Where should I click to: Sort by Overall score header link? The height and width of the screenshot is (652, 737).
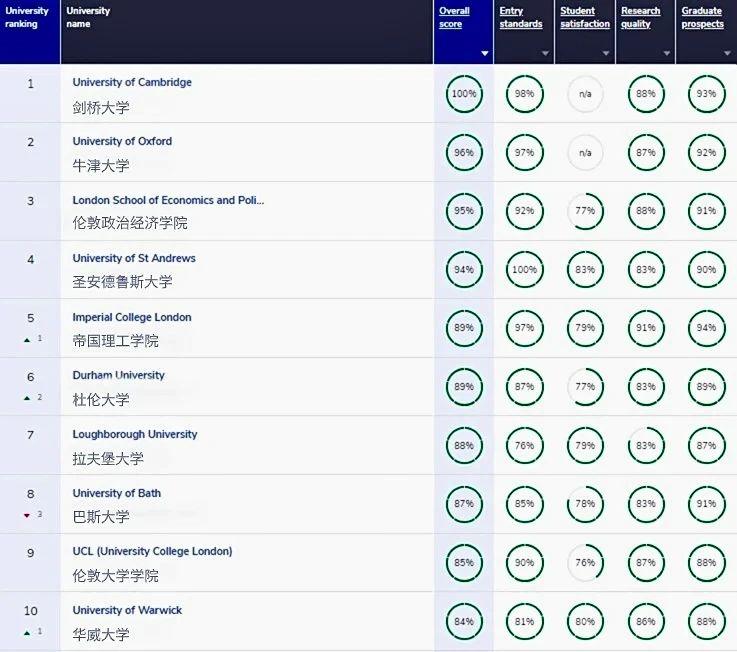tap(454, 17)
